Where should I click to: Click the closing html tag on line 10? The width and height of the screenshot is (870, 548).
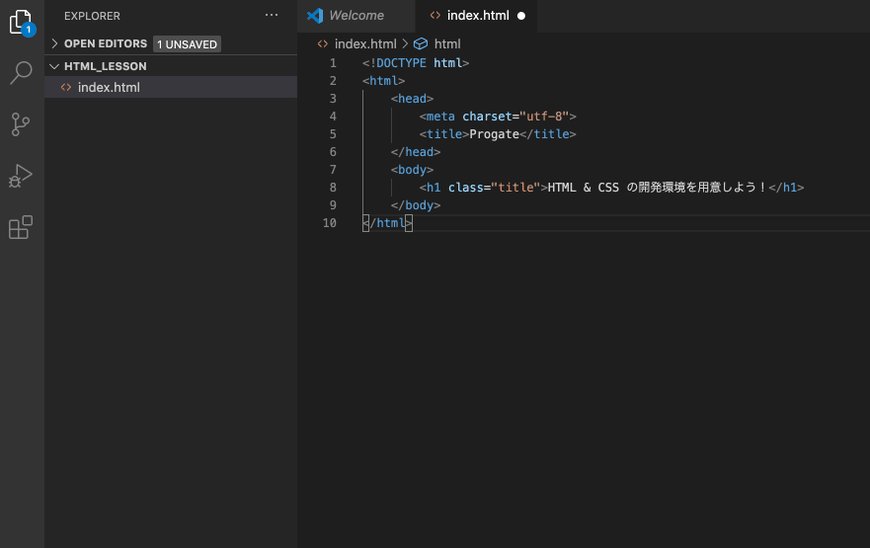click(x=387, y=223)
